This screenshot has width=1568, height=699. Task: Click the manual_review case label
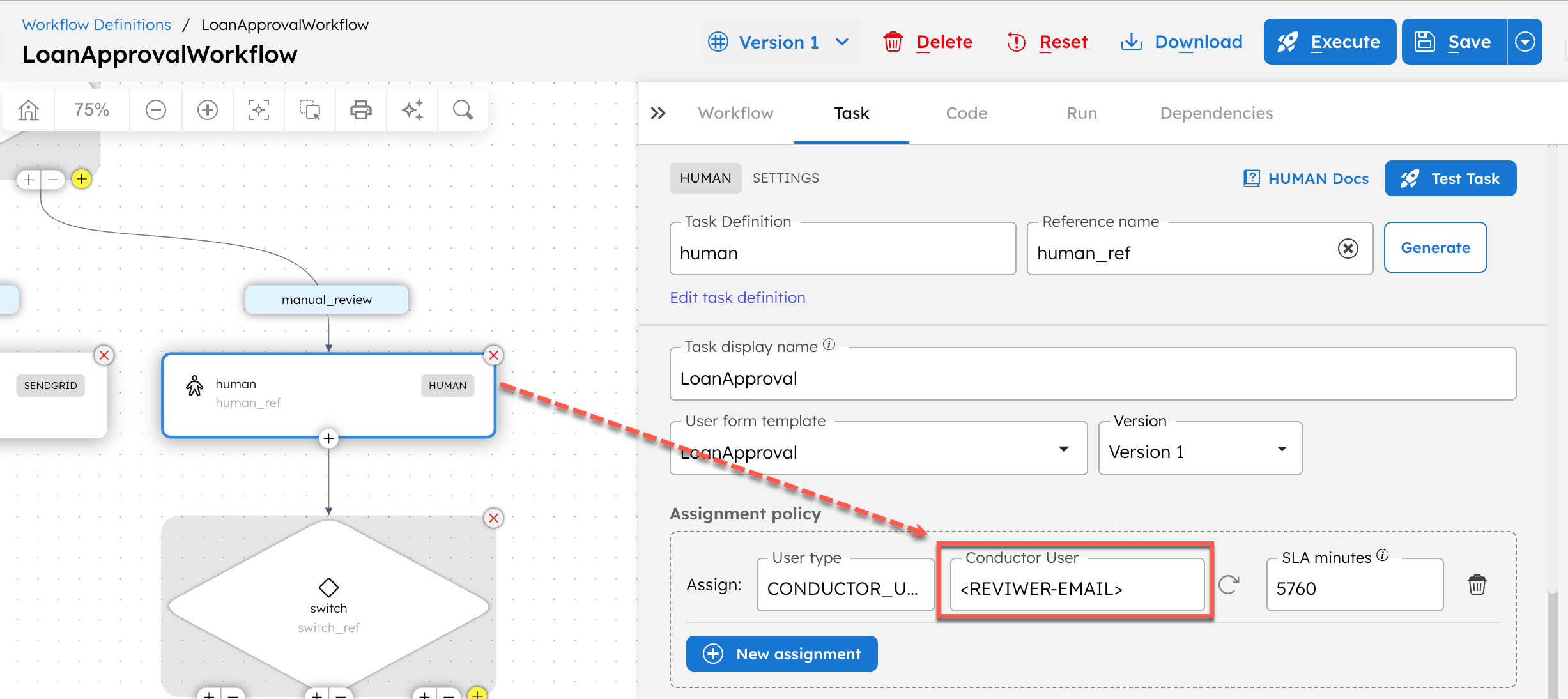[327, 300]
